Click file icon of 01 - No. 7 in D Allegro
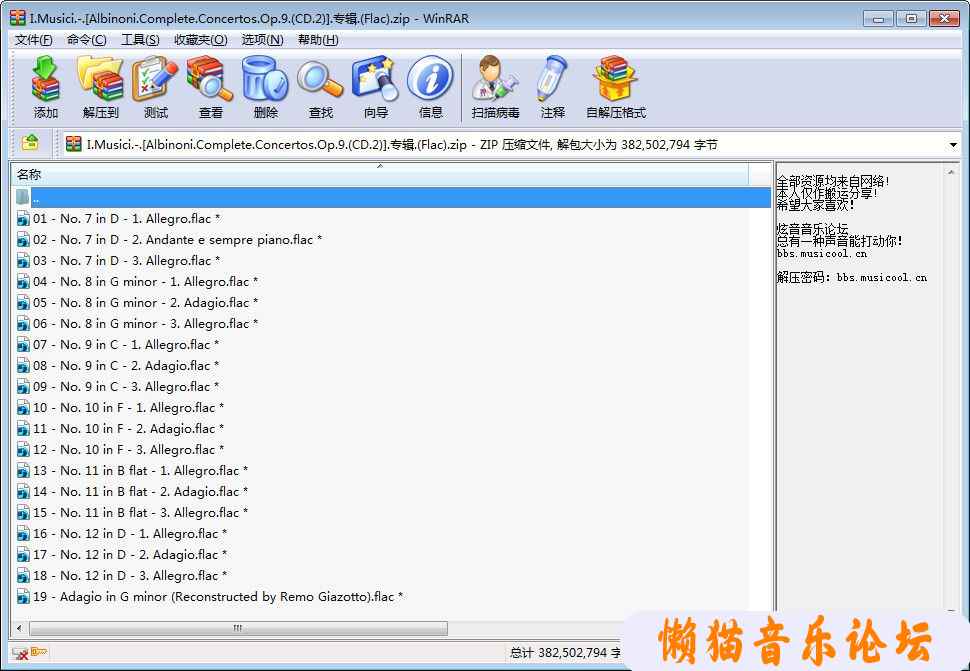The image size is (970, 671). pos(23,218)
